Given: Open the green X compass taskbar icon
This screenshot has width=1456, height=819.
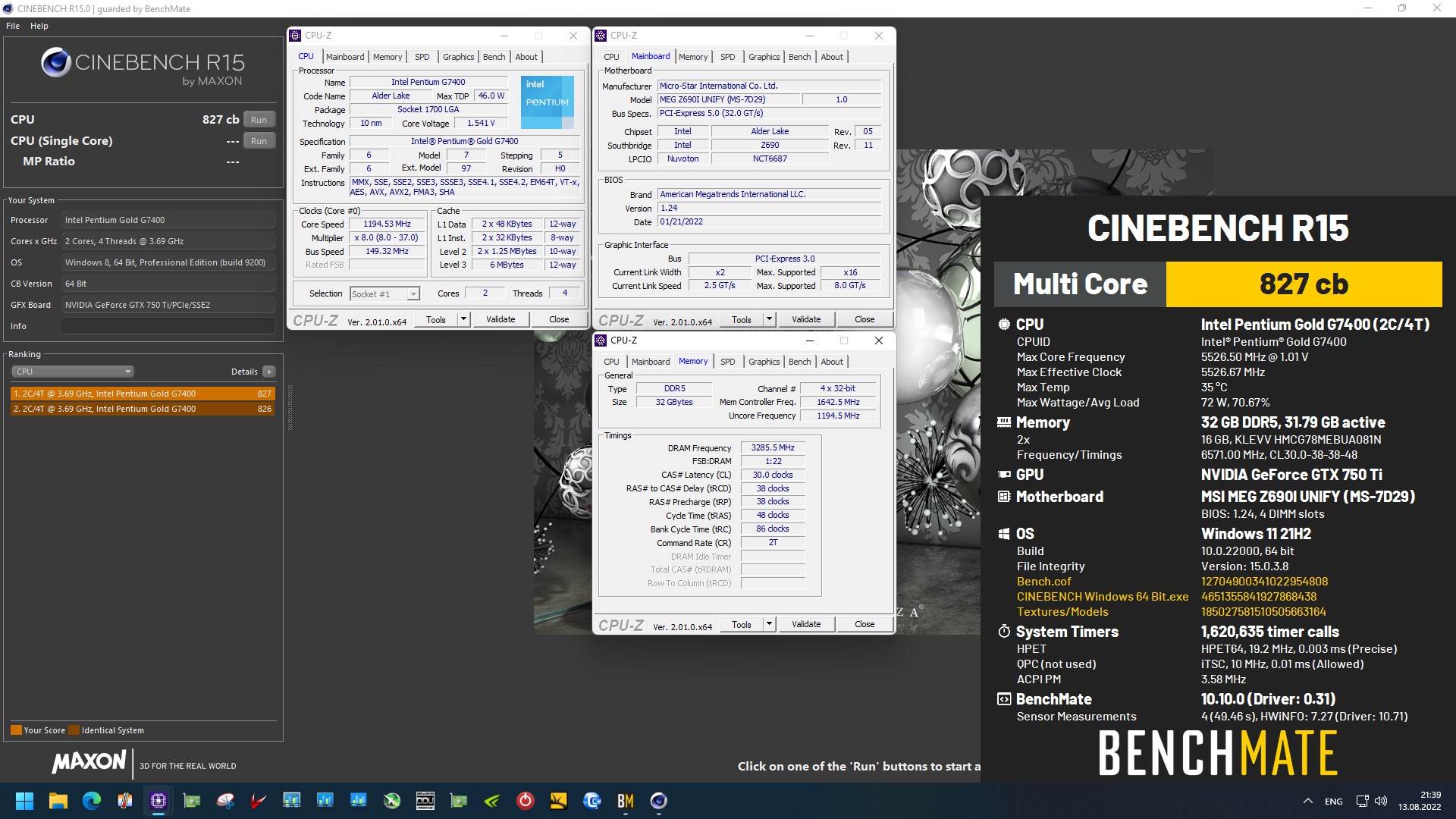Looking at the screenshot, I should tap(392, 801).
